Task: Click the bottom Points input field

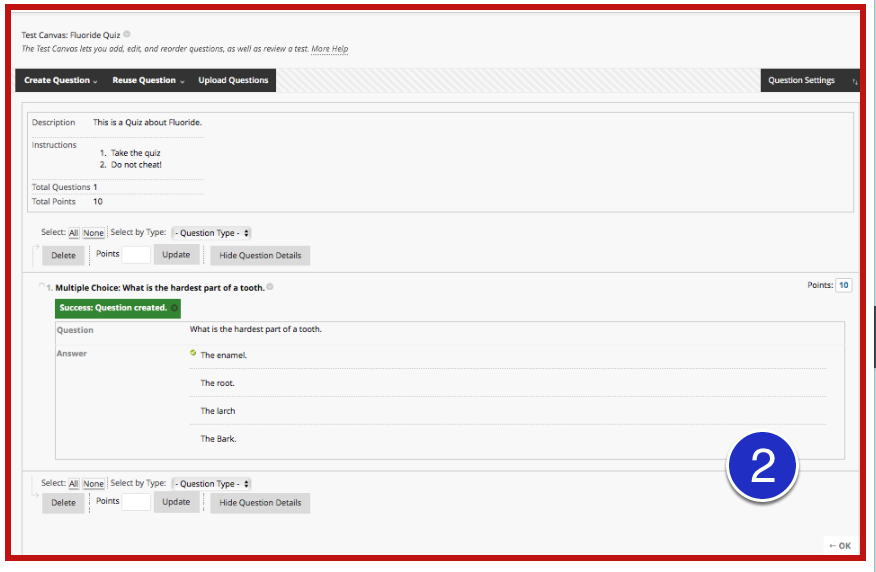Action: point(136,502)
